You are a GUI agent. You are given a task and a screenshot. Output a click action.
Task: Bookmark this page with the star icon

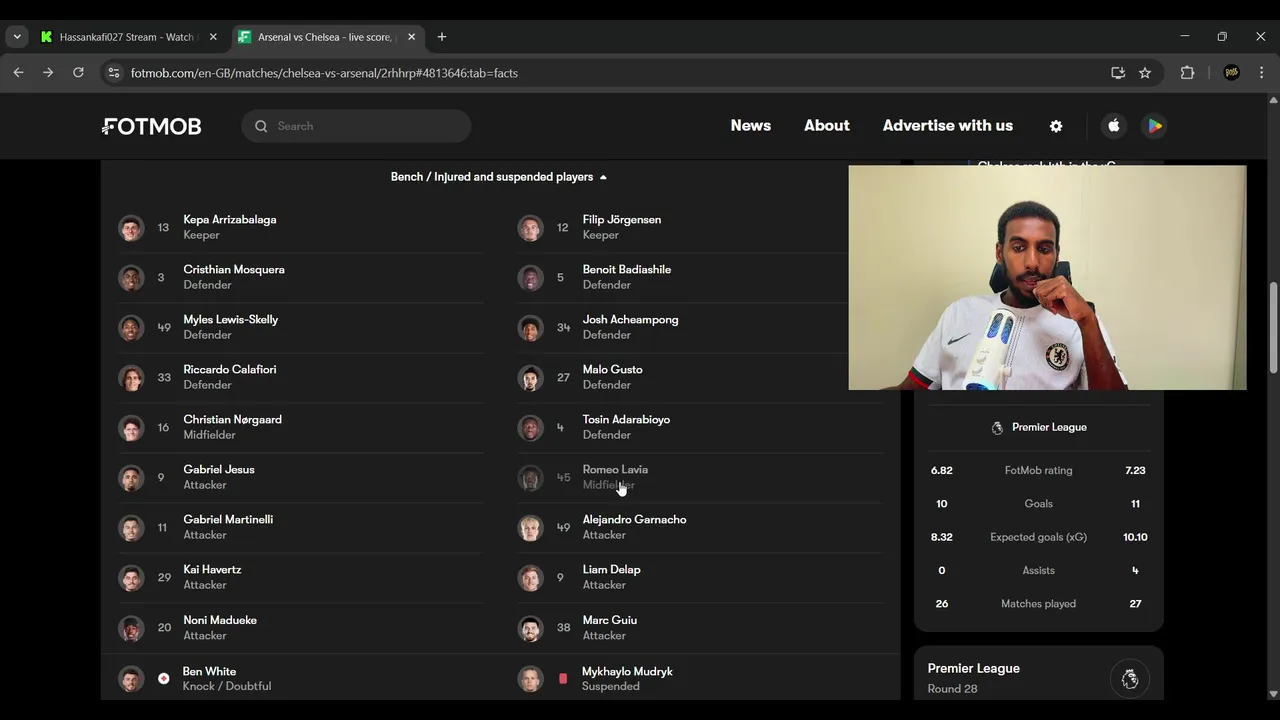pos(1145,73)
